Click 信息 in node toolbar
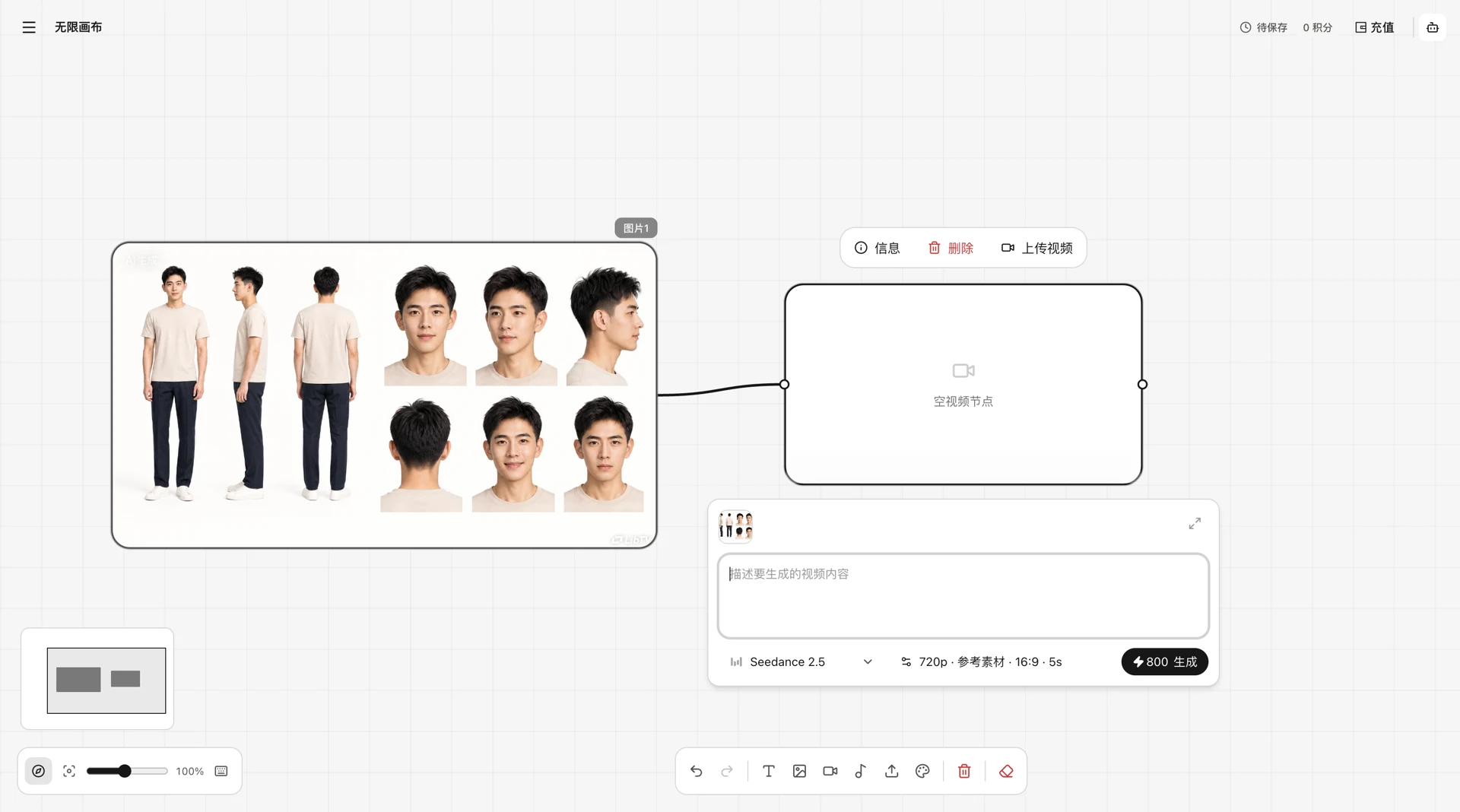 (x=878, y=248)
